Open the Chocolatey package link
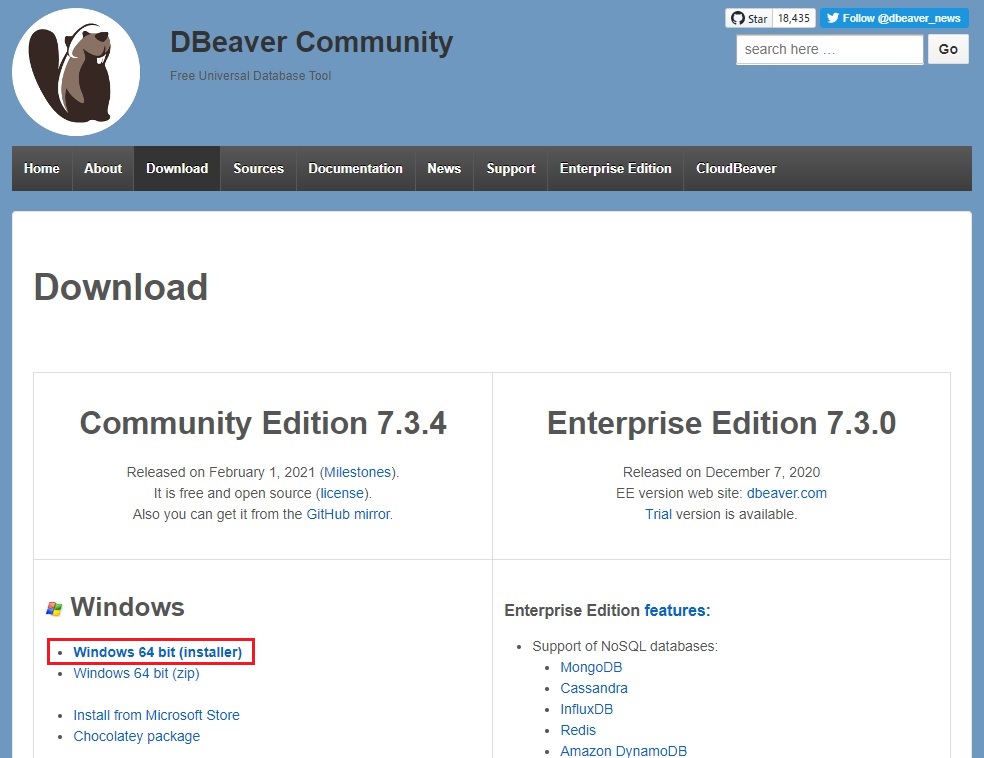 (137, 736)
